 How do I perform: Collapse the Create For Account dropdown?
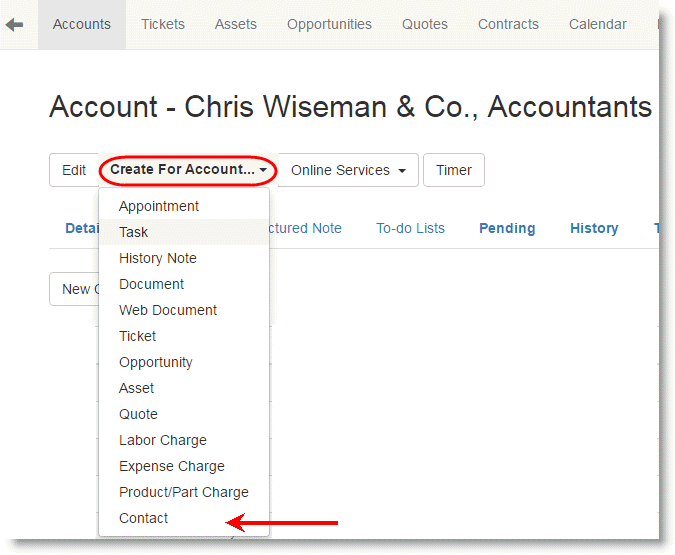tap(188, 170)
